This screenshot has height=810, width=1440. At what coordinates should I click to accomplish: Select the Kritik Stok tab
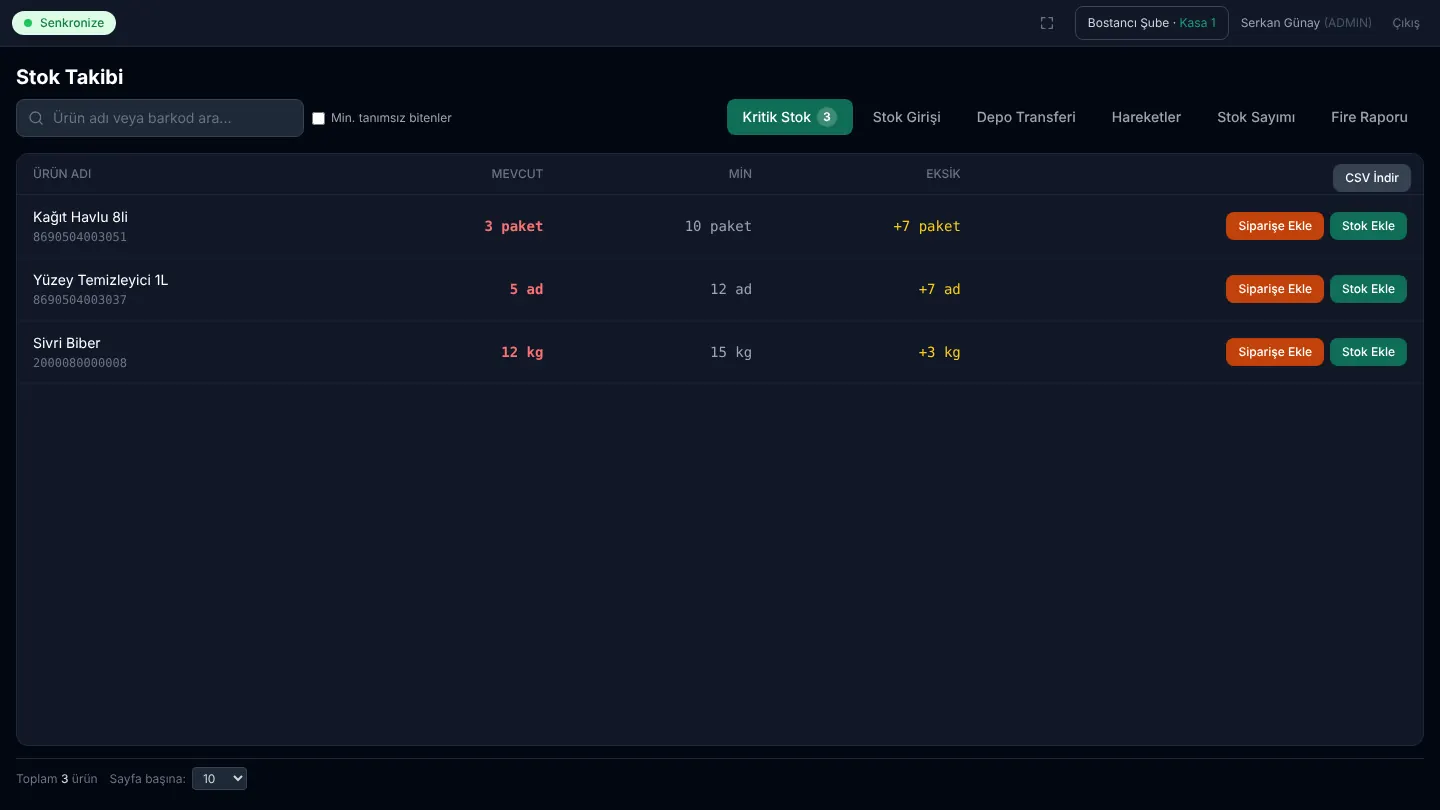[x=789, y=117]
